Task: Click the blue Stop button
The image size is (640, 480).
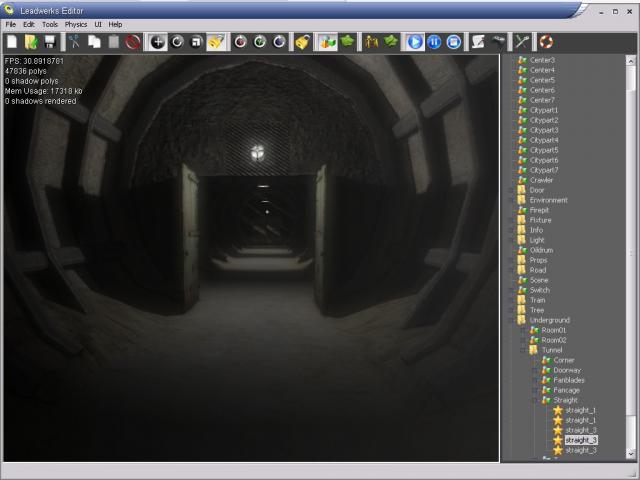Action: [x=453, y=42]
